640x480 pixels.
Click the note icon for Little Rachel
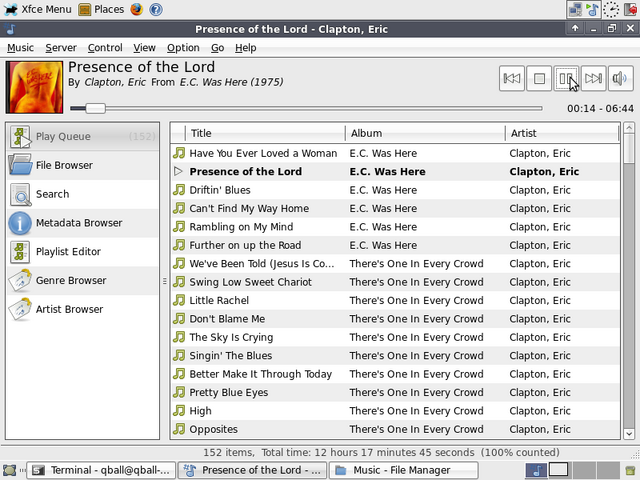coord(179,300)
